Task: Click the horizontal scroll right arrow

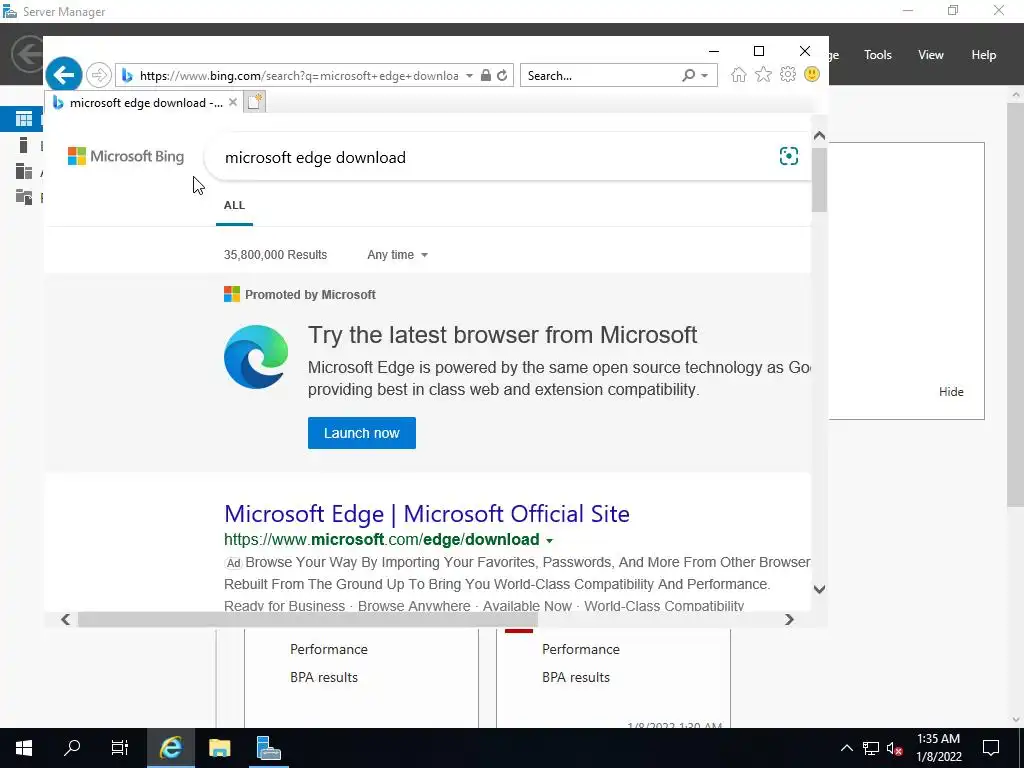Action: point(789,619)
